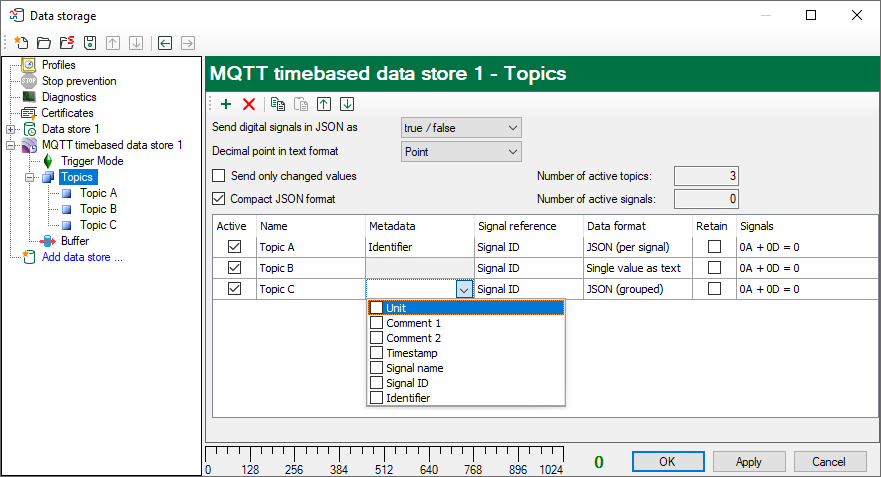The height and width of the screenshot is (477, 881).
Task: Click the Name column header
Action: [311, 226]
